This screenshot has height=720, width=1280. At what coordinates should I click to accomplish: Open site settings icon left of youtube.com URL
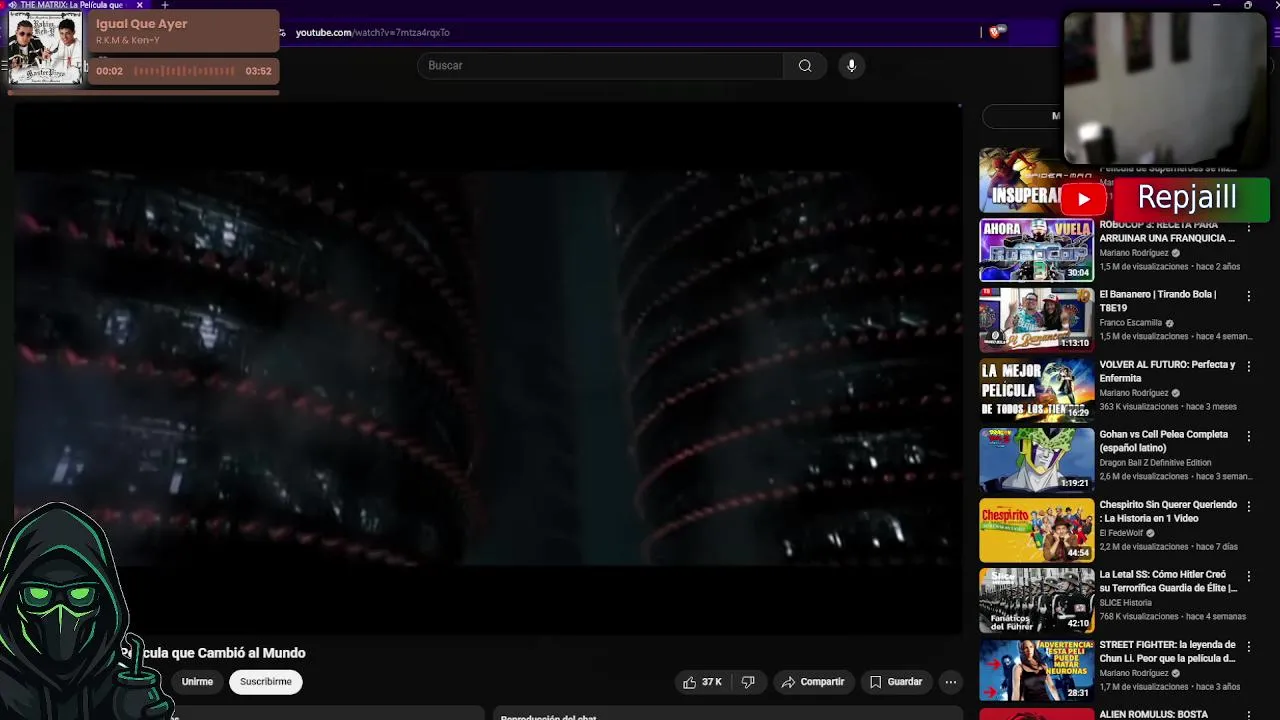click(283, 32)
